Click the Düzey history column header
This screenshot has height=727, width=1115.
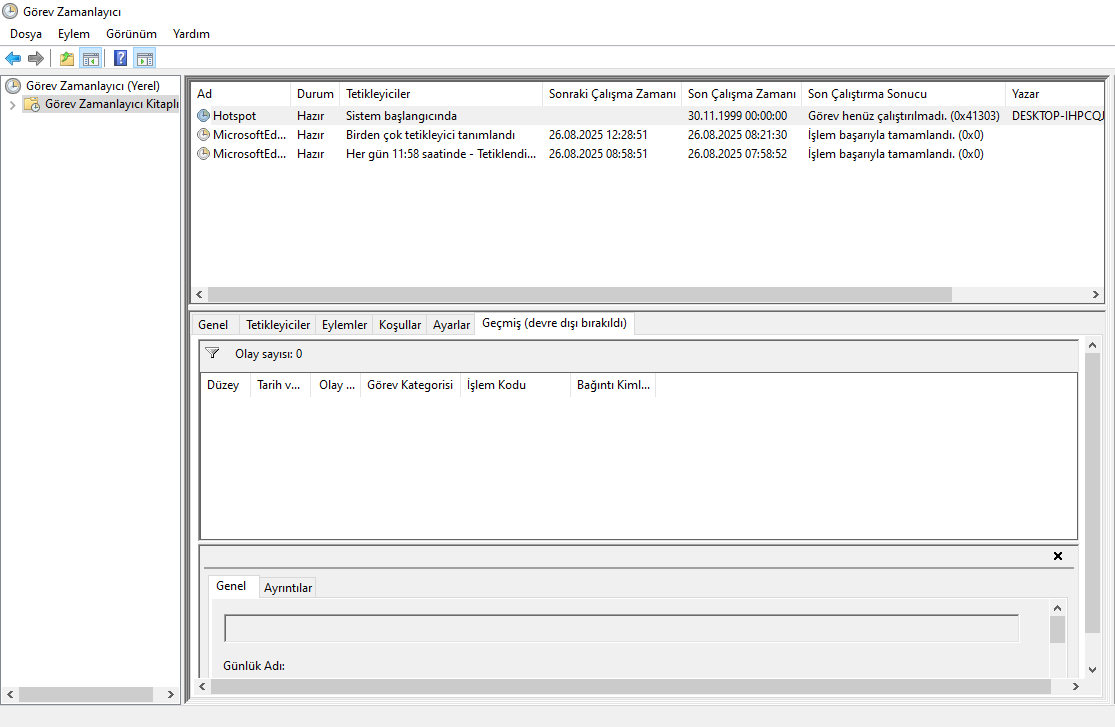[x=223, y=385]
